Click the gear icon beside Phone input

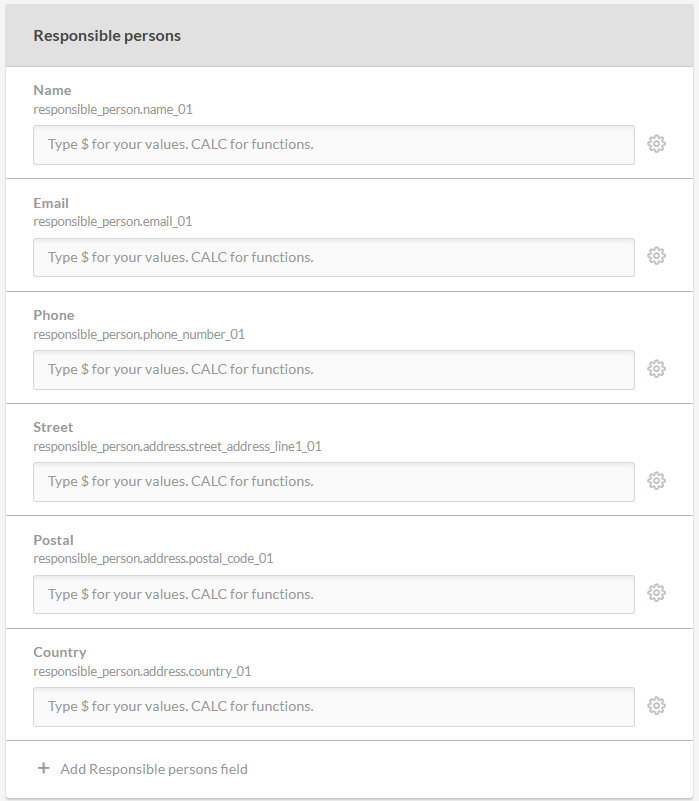pos(656,369)
